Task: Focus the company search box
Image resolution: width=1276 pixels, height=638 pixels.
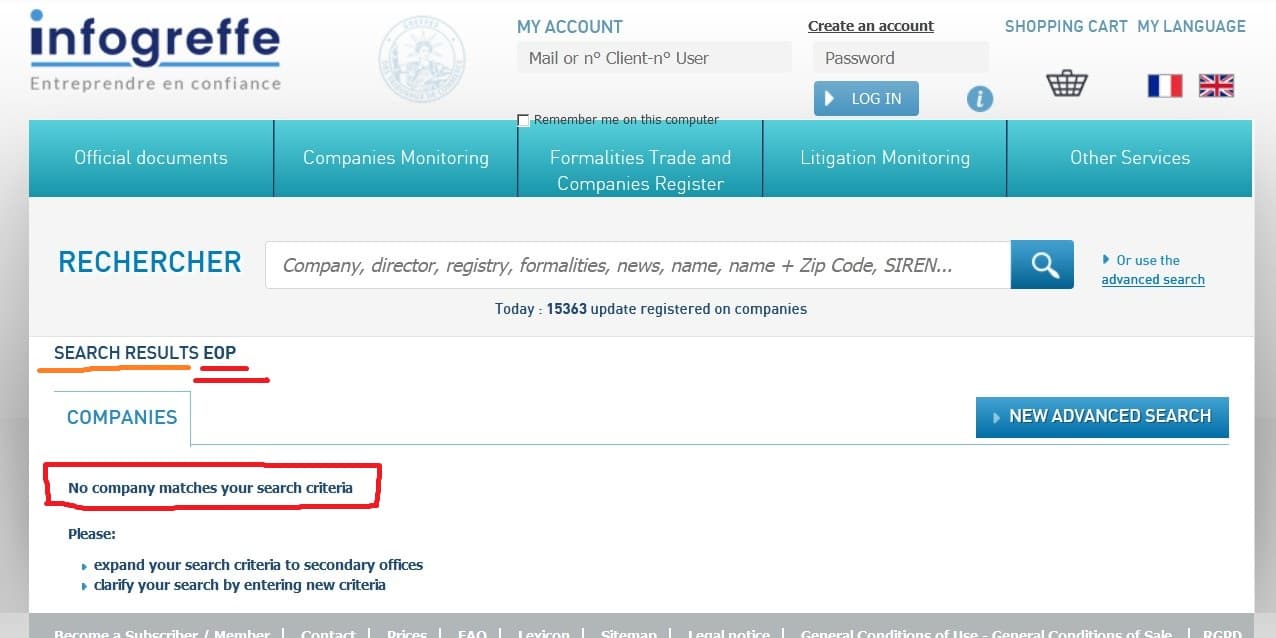Action: [638, 265]
